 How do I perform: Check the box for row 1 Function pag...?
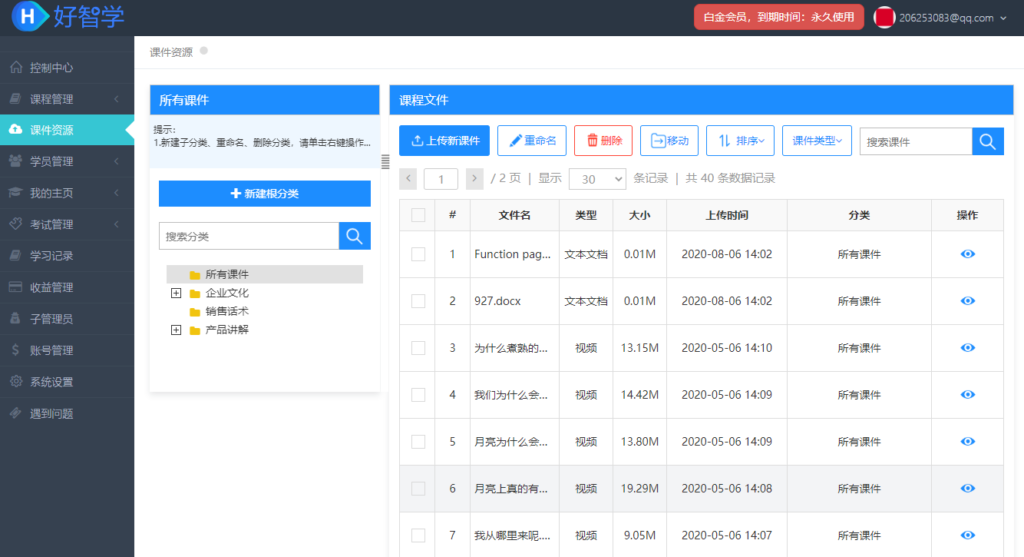(418, 254)
